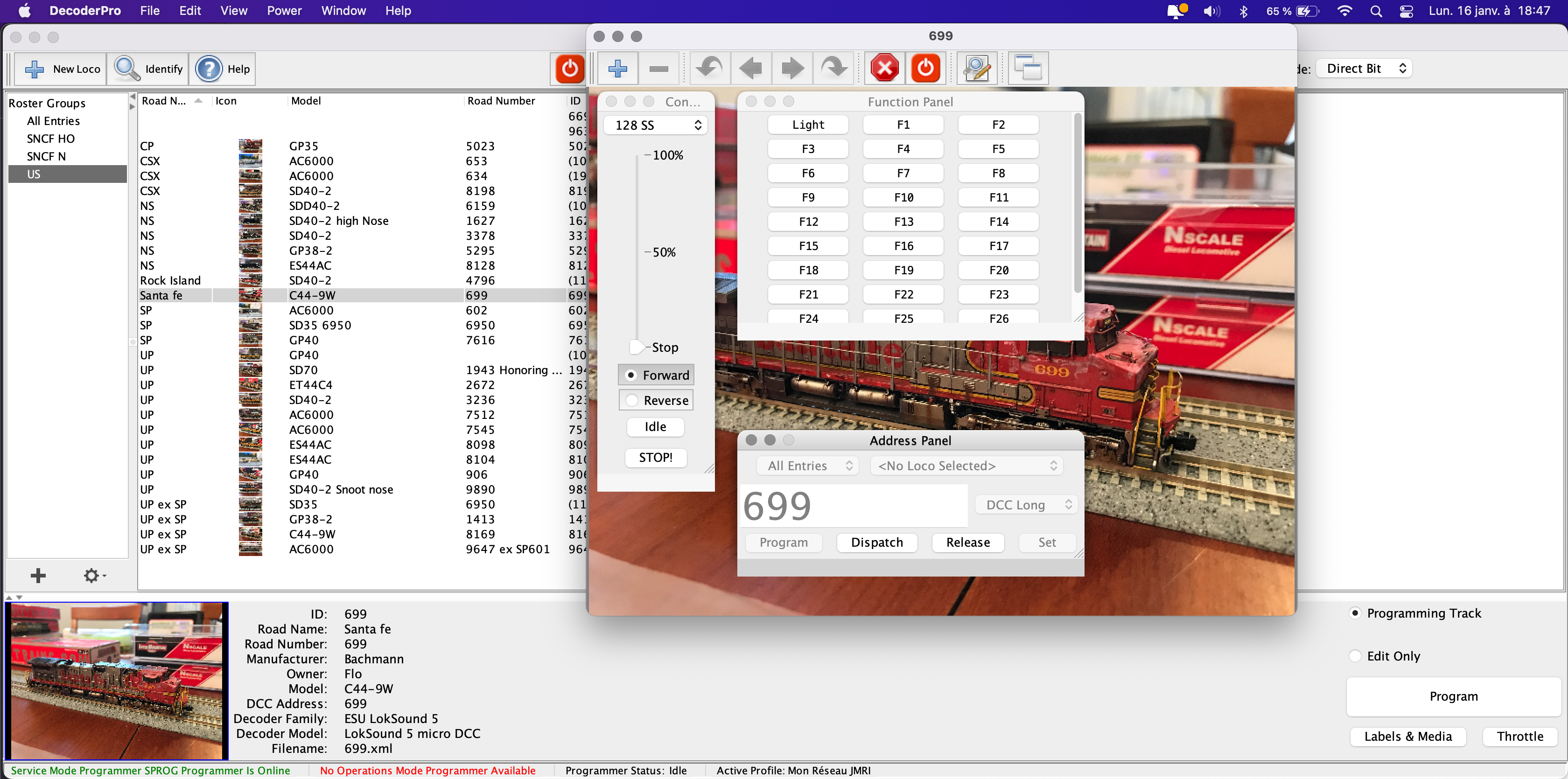Click the 699 address input field
1568x779 pixels.
[x=854, y=506]
